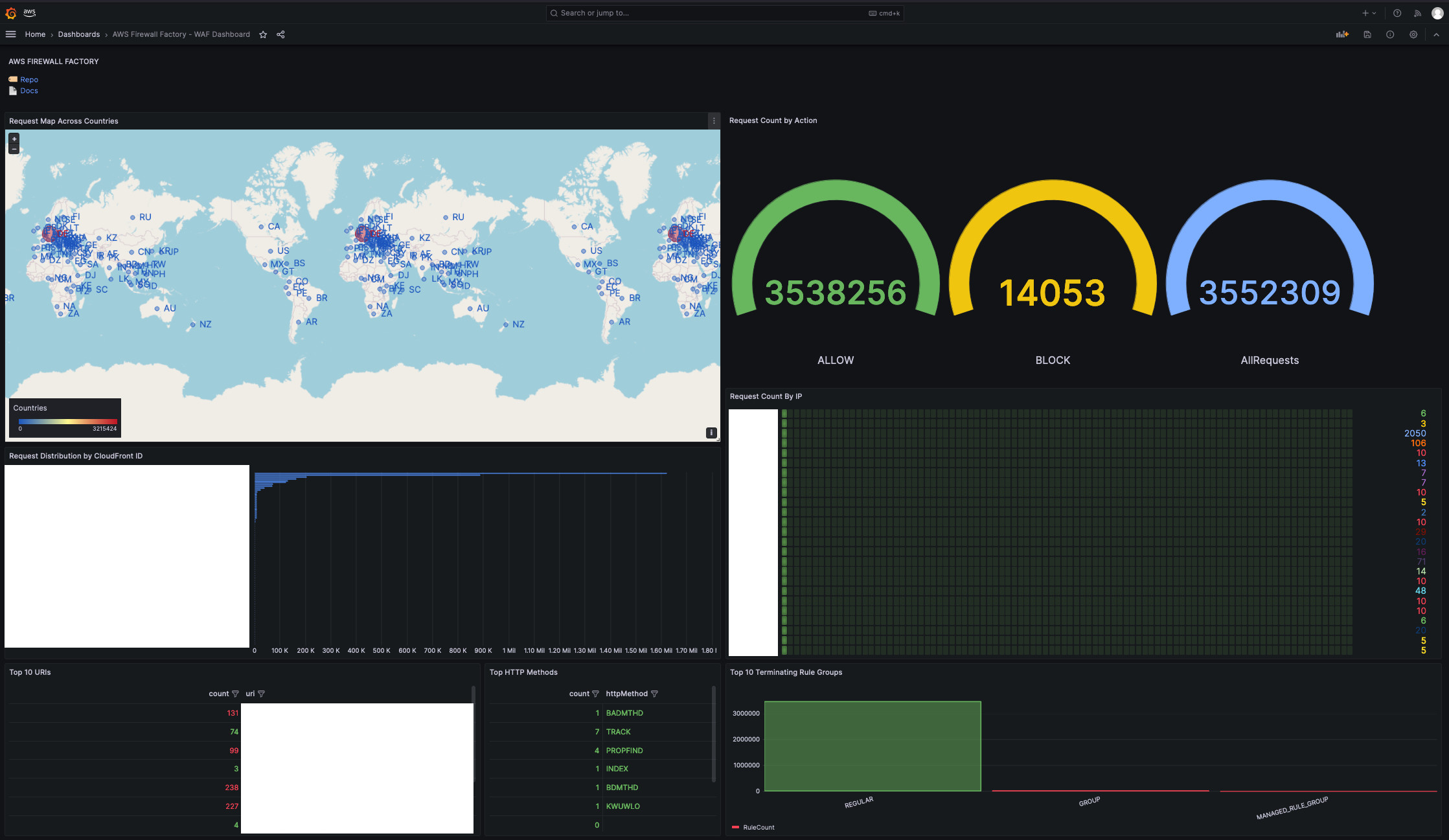Image resolution: width=1449 pixels, height=840 pixels.
Task: Click AWS Firewall Factory - WAF Dashboard breadcrumb
Action: tap(181, 34)
